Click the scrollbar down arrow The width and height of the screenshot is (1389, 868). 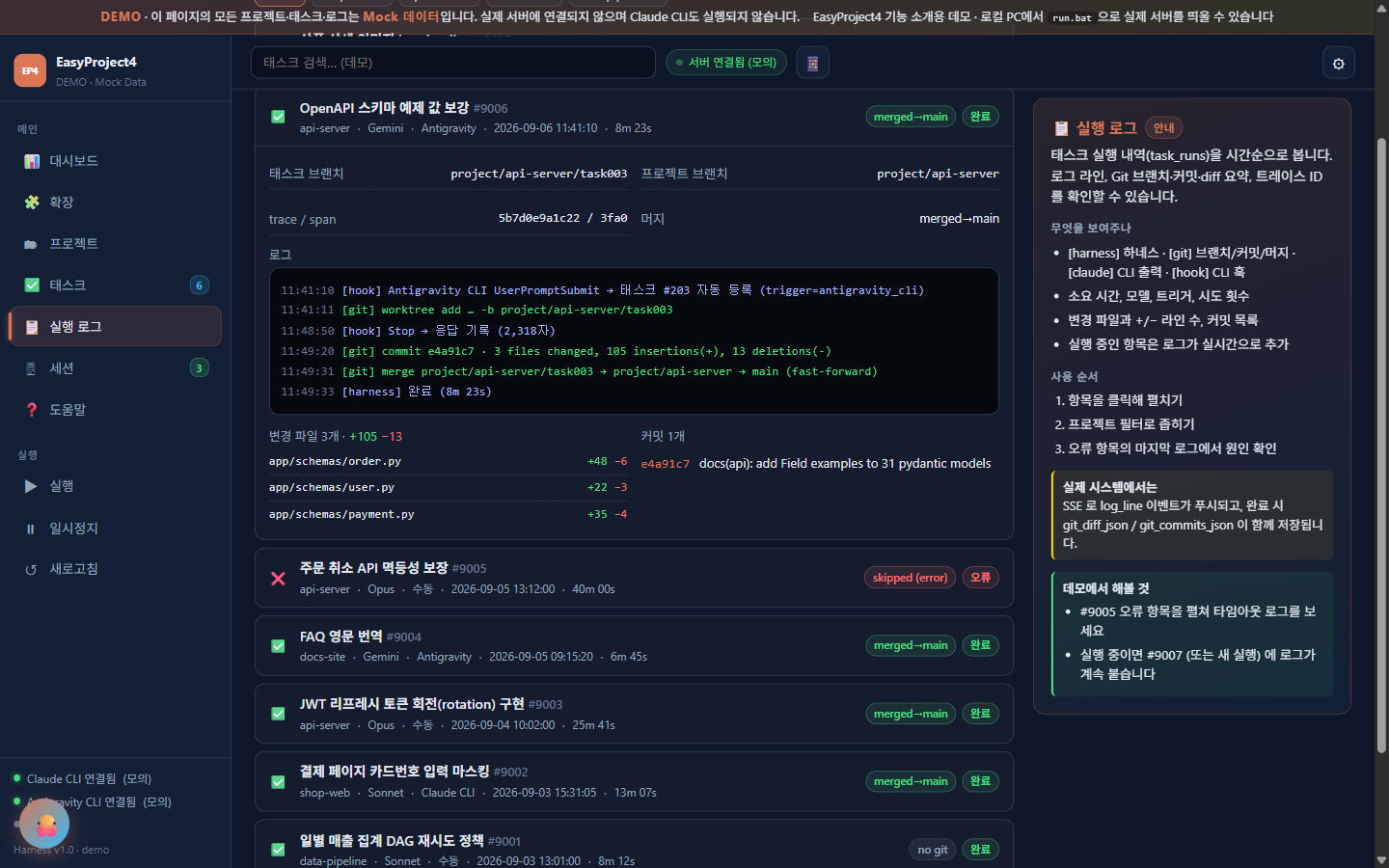[x=1381, y=860]
